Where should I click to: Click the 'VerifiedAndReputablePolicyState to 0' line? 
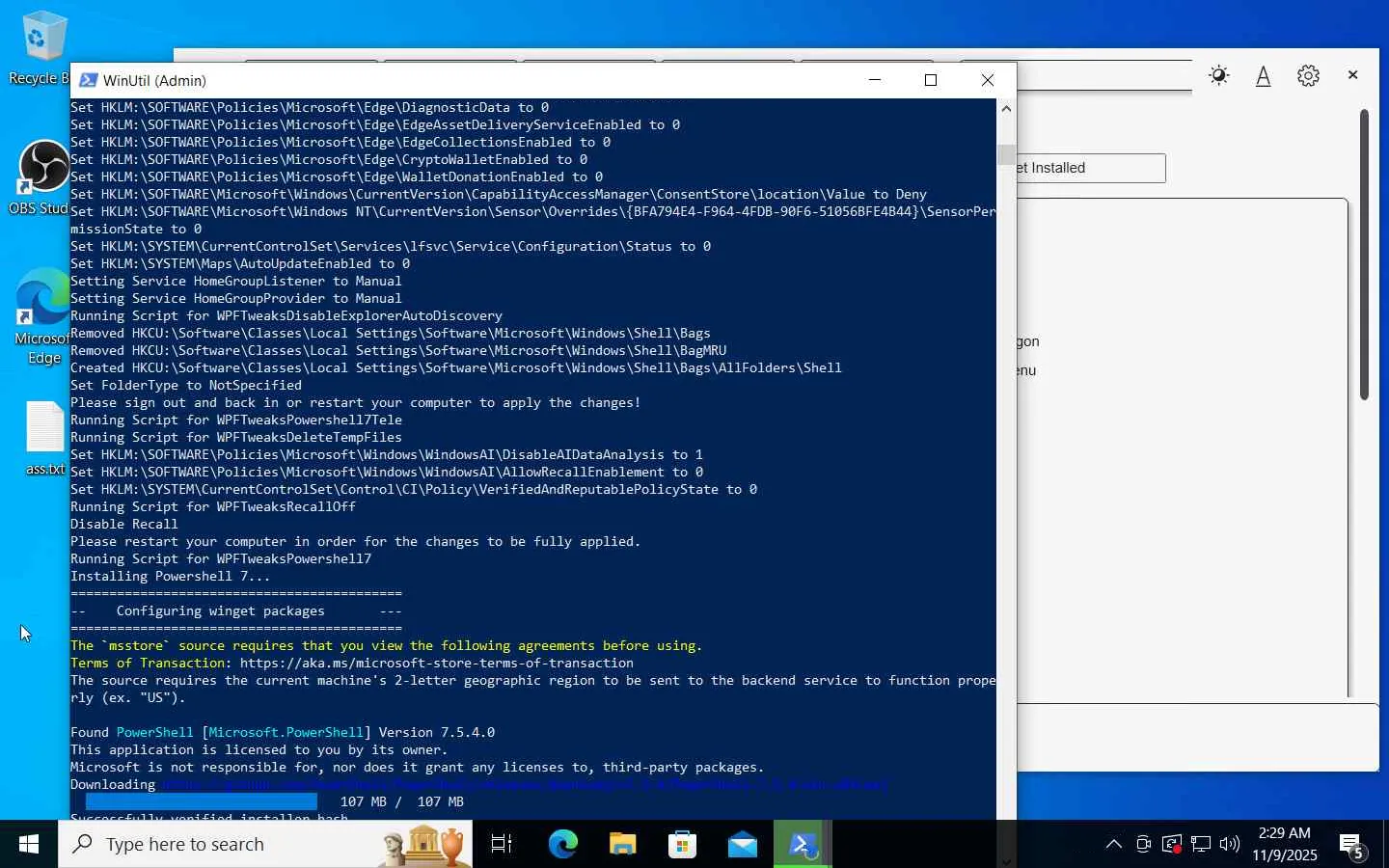414,489
